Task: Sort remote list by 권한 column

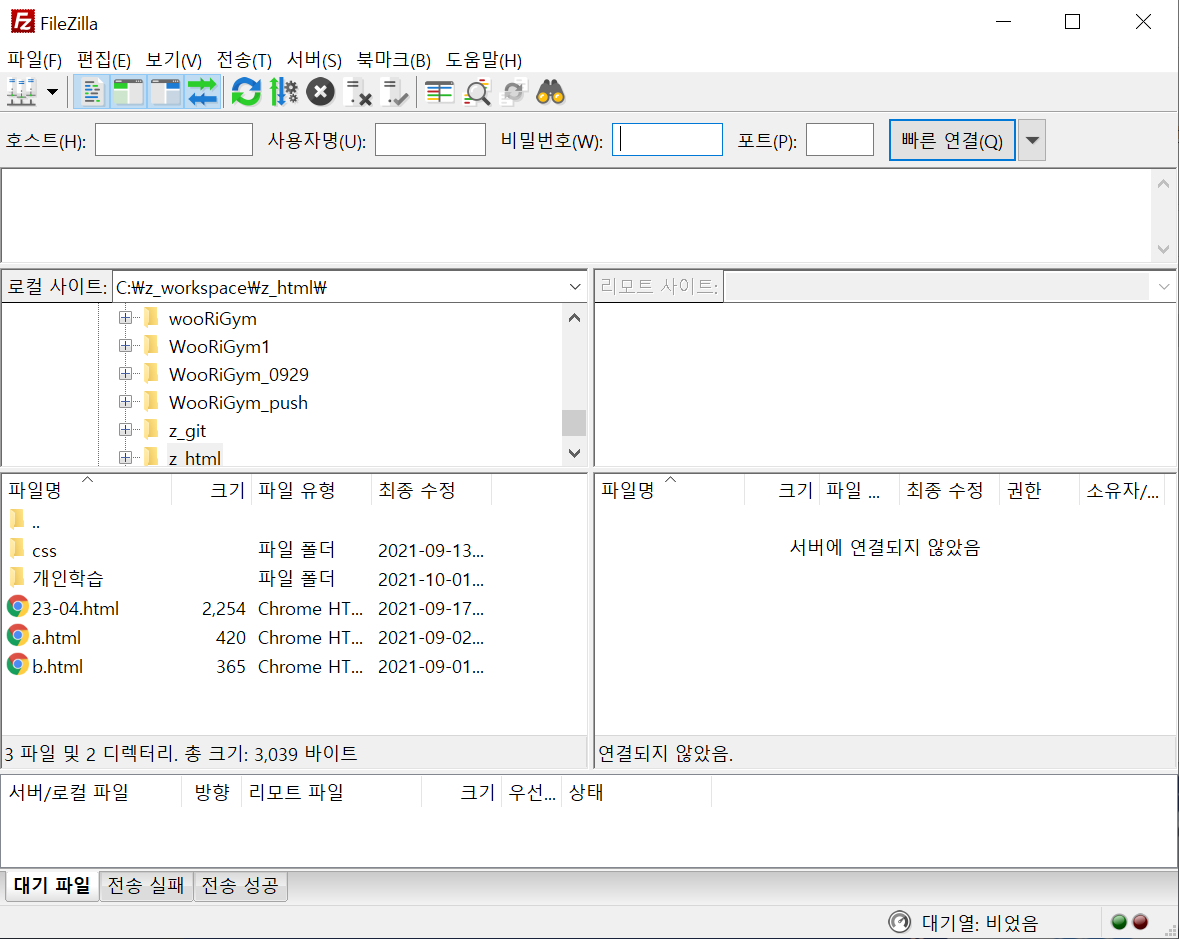Action: (x=1038, y=490)
